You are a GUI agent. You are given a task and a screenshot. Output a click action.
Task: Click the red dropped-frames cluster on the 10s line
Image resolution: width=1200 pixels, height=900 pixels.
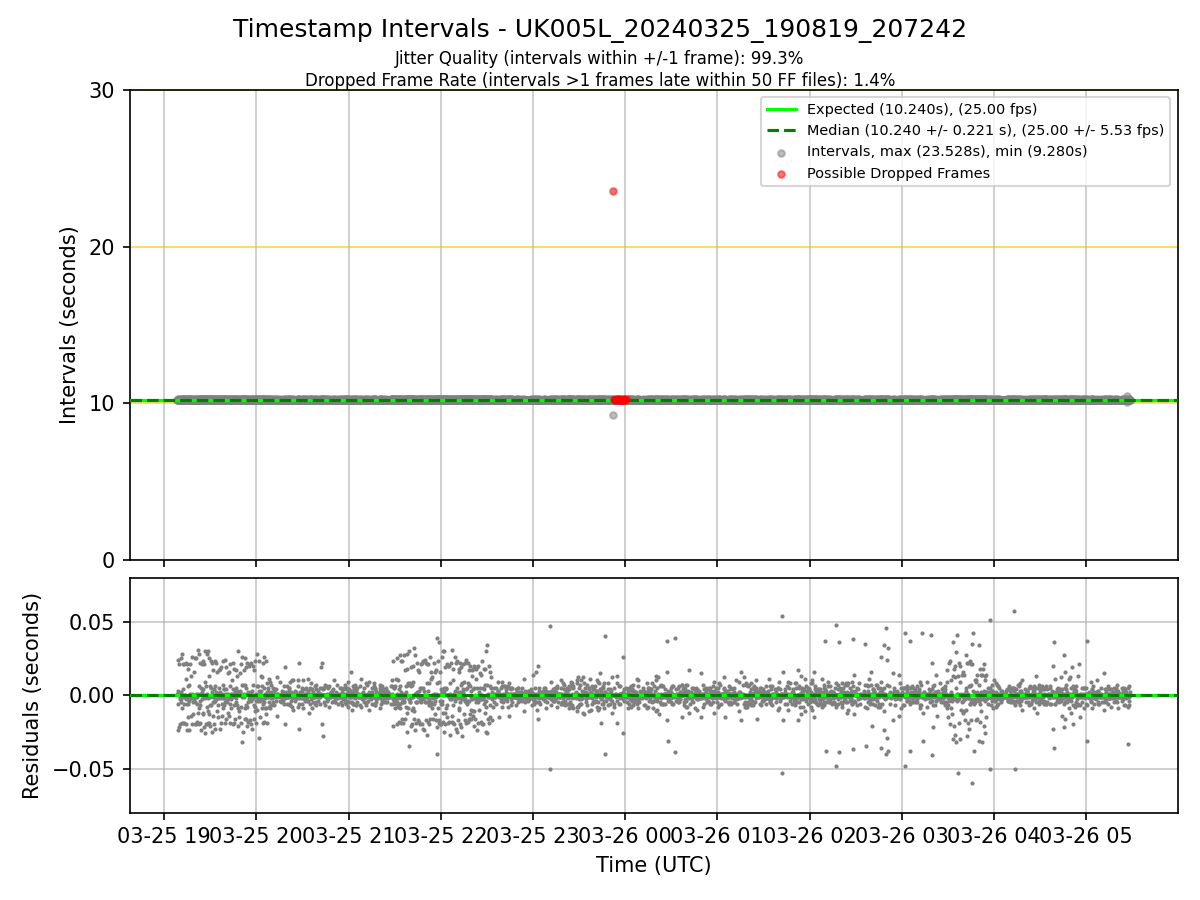click(x=620, y=400)
